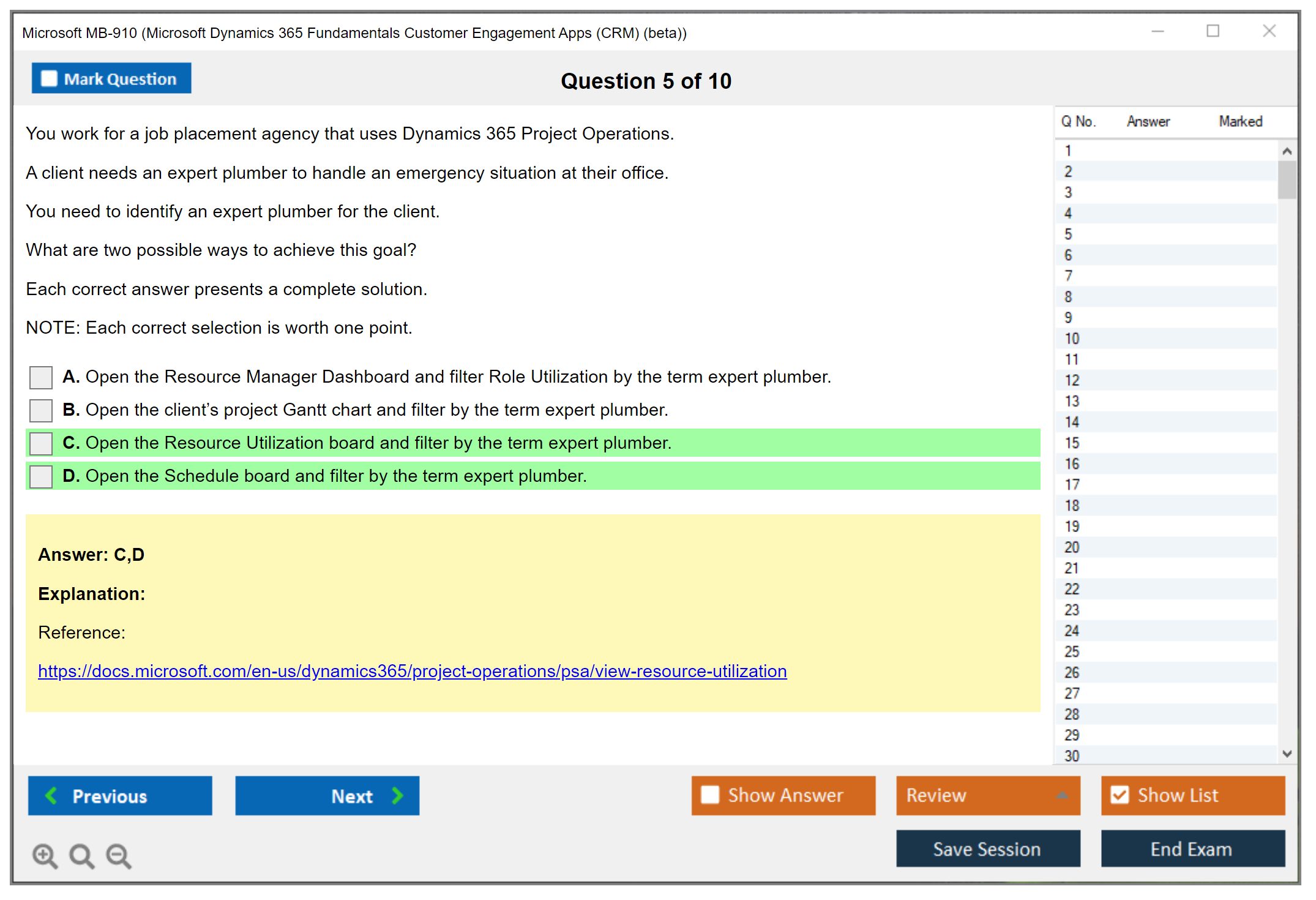
Task: Click the zoom out magnifier icon
Action: pos(118,855)
